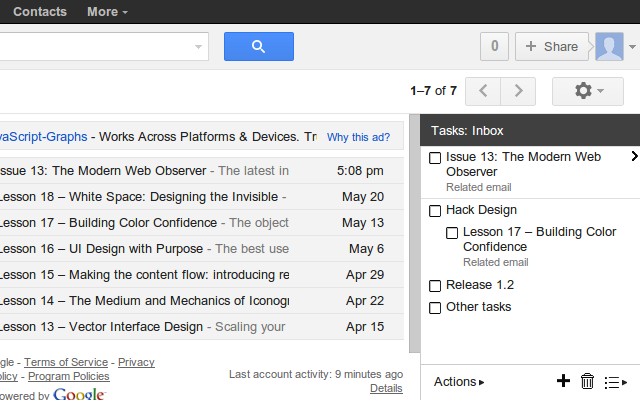The height and width of the screenshot is (400, 640).
Task: Click the Share button
Action: tap(551, 47)
